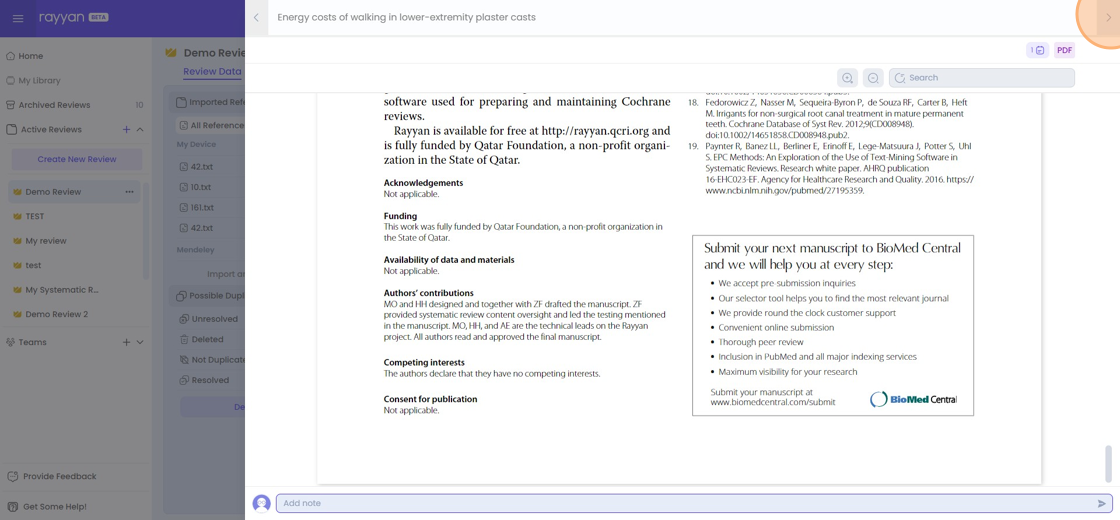The height and width of the screenshot is (520, 1120).
Task: Click the Acknowledgements heading
Action: click(423, 183)
